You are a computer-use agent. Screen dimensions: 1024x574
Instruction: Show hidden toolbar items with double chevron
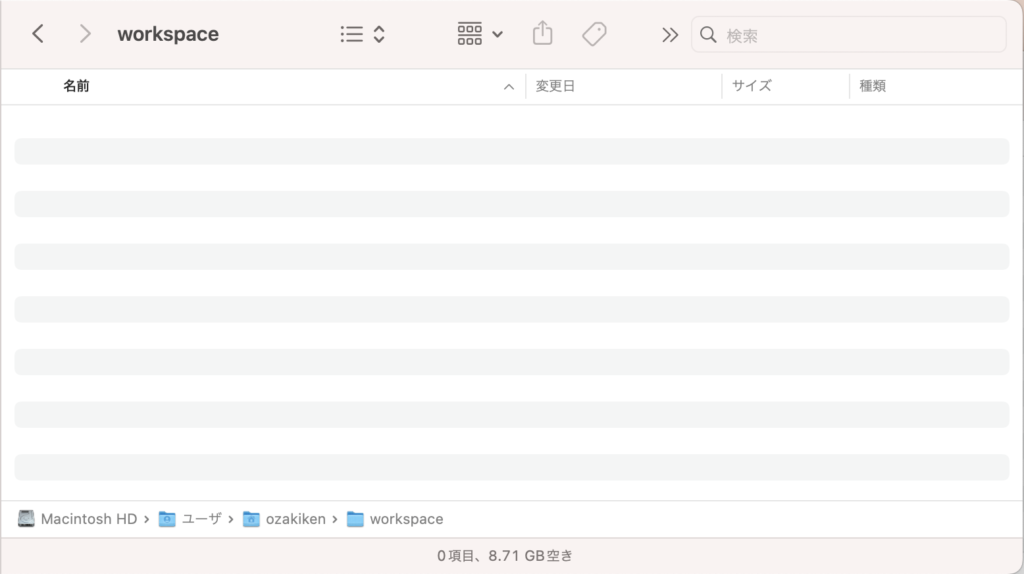[669, 35]
